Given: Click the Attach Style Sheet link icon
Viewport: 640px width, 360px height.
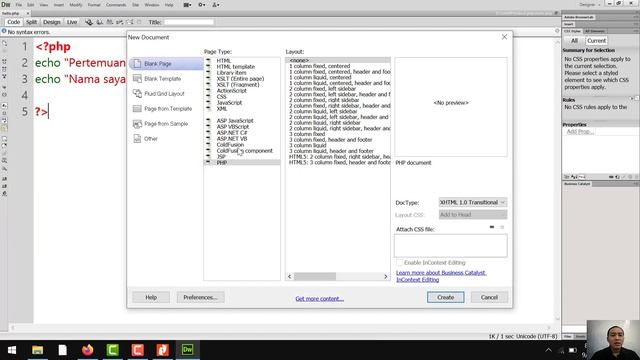Looking at the screenshot, I should [x=492, y=227].
